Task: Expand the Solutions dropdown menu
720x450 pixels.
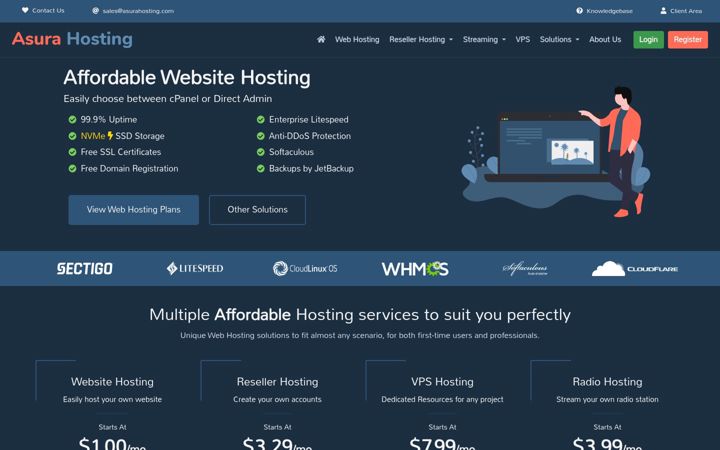Action: click(559, 39)
